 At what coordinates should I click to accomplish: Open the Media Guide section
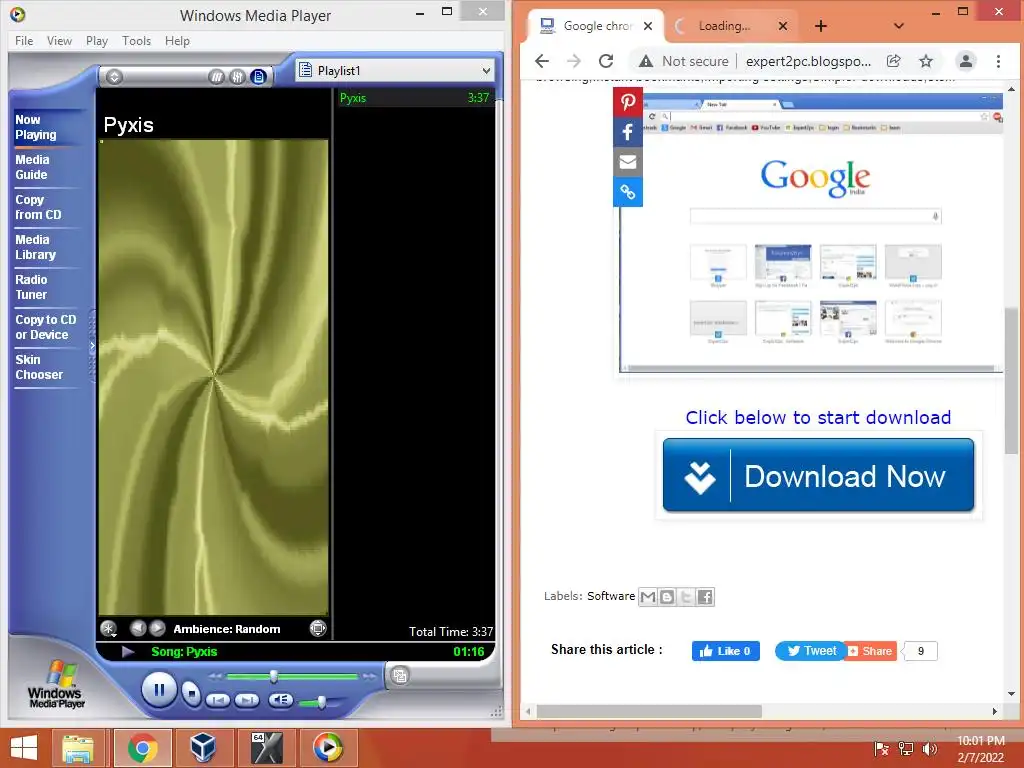32,167
